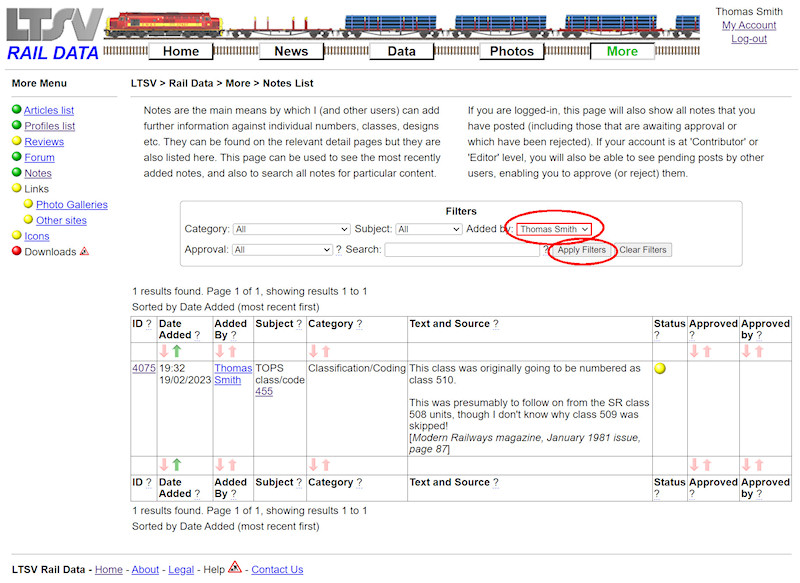Click green bullet icon beside Articles list

[17, 110]
